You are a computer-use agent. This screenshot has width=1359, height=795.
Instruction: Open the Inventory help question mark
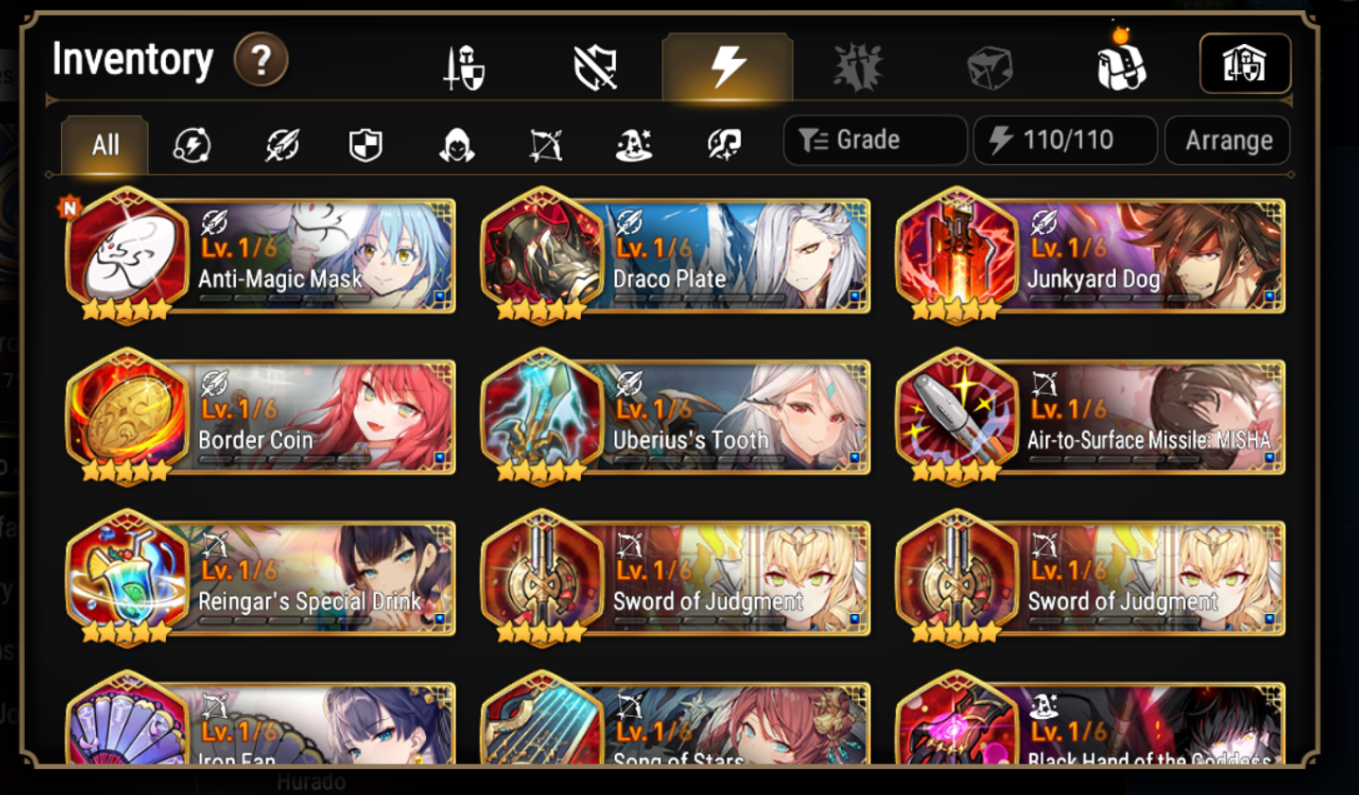coord(261,60)
